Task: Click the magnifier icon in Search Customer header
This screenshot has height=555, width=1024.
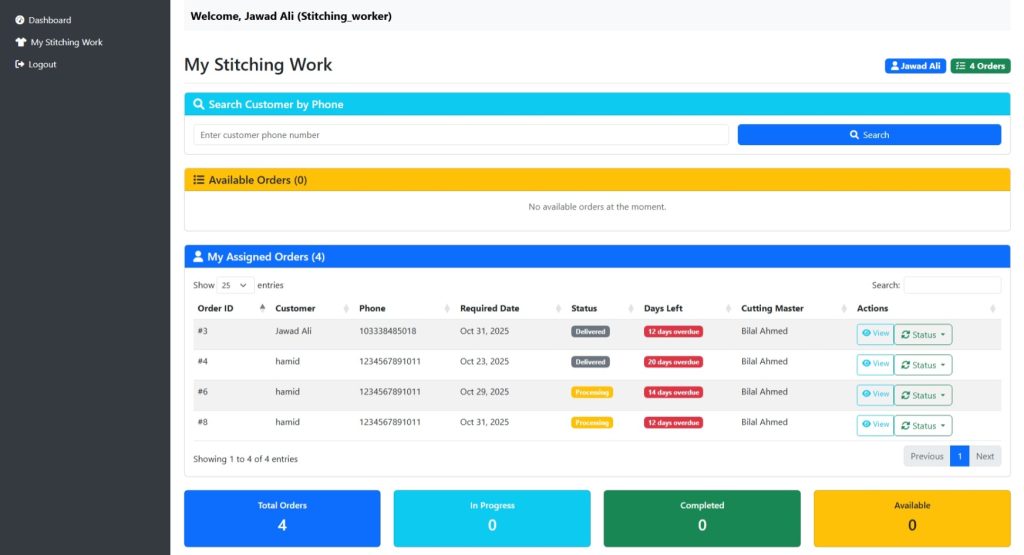Action: [199, 104]
